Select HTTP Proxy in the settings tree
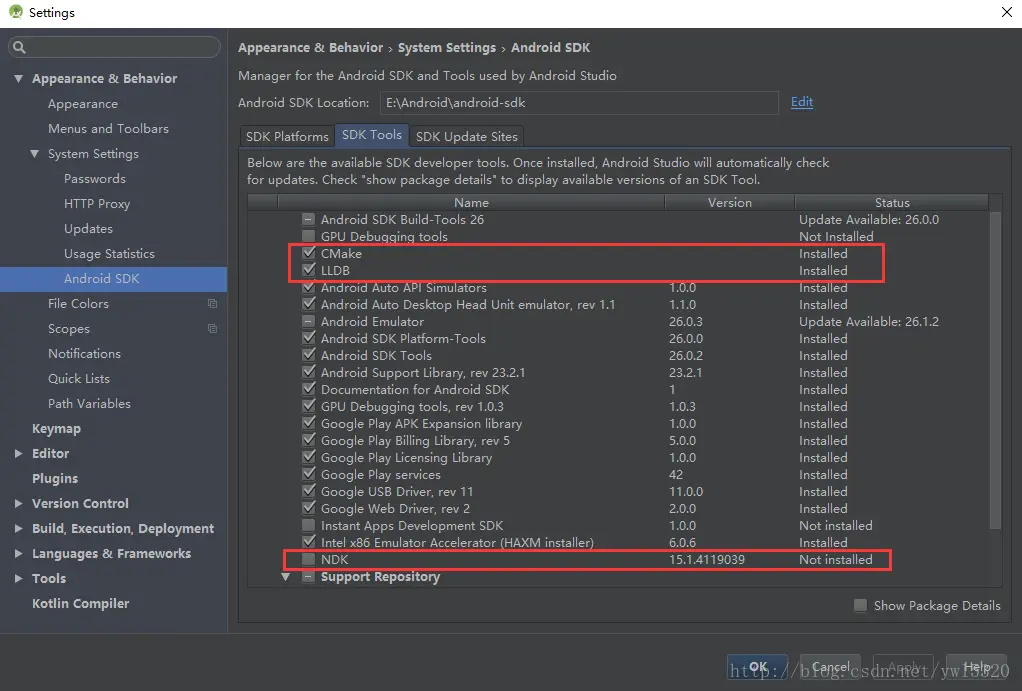Image resolution: width=1022 pixels, height=691 pixels. coord(97,203)
